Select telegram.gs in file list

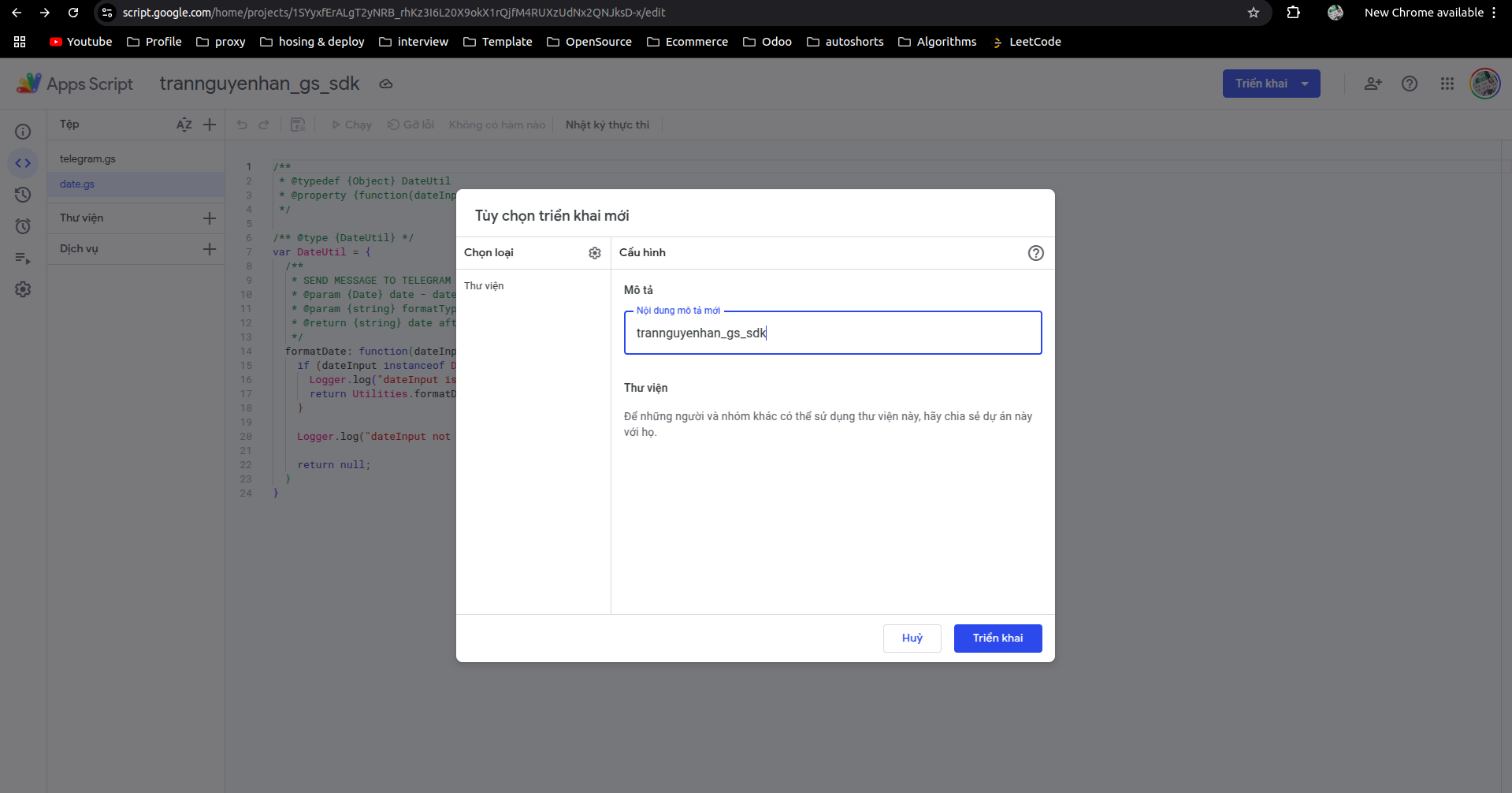point(87,159)
